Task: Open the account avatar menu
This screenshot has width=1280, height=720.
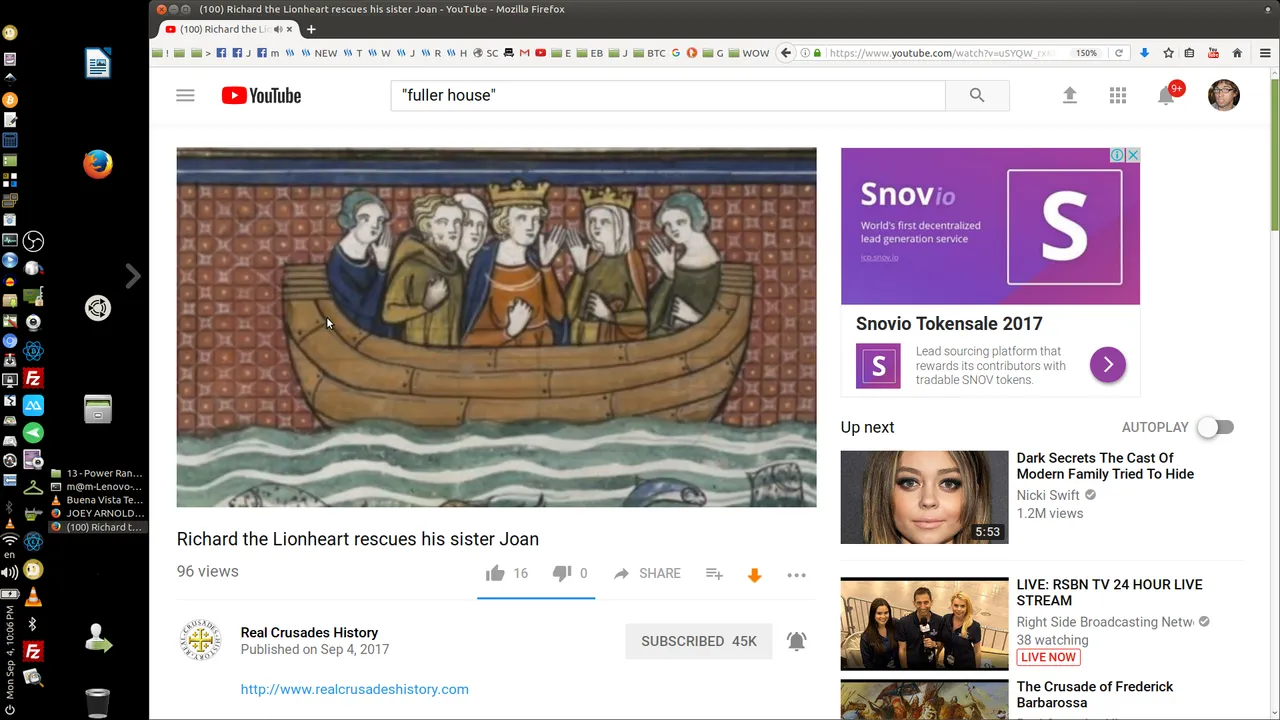Action: (x=1224, y=95)
